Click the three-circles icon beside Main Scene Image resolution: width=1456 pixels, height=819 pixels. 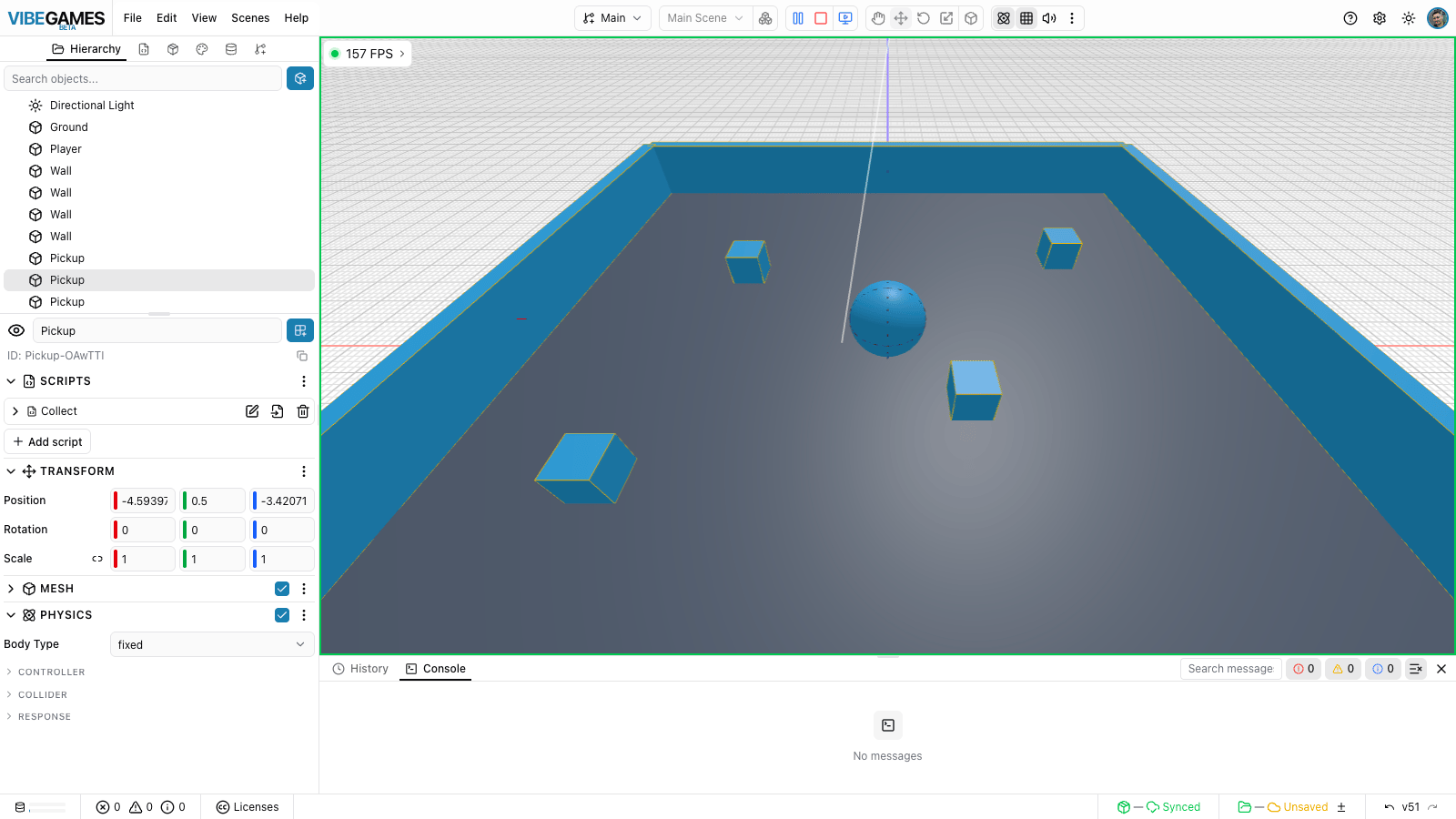(x=765, y=18)
